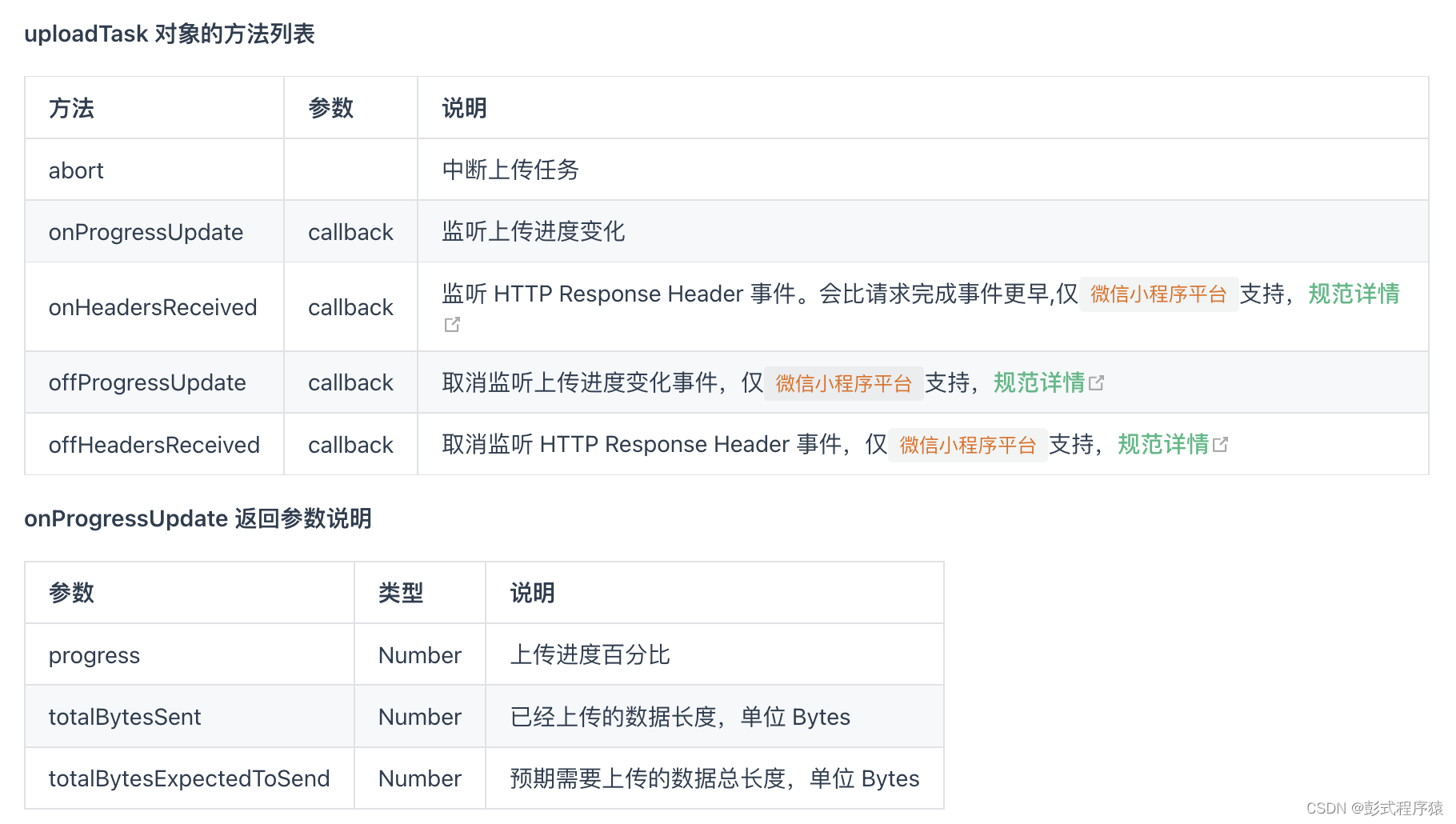1456x824 pixels.
Task: Click external-link icon in offHeadersReceived row
Action: tap(1221, 445)
